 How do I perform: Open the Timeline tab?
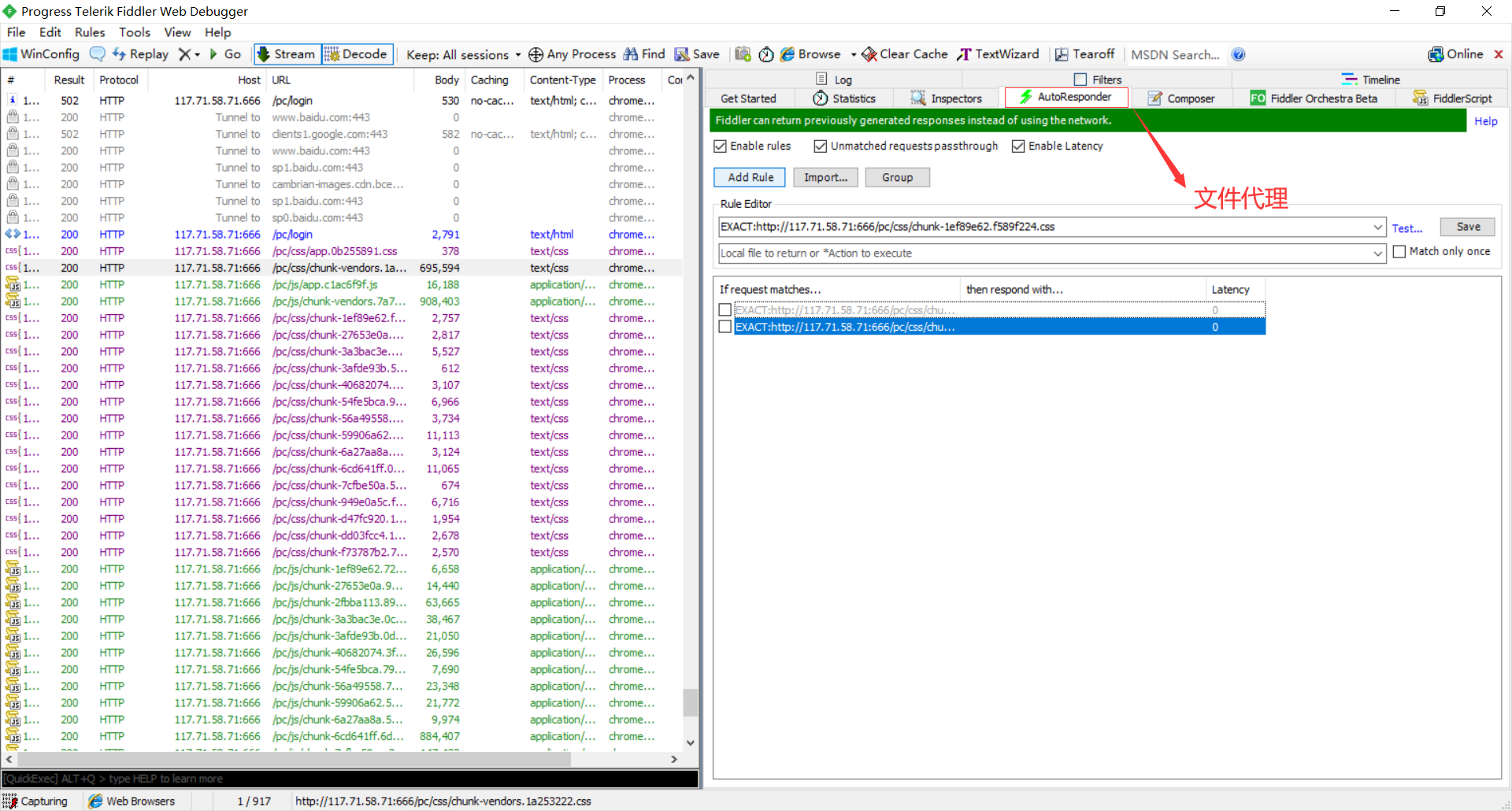pos(1371,80)
